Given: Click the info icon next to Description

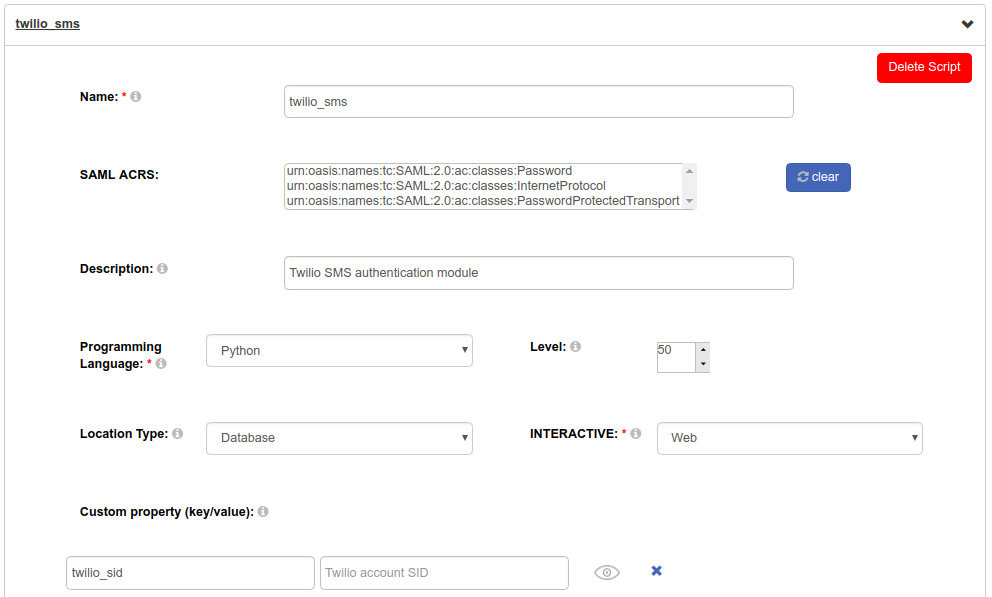Looking at the screenshot, I should 162,268.
